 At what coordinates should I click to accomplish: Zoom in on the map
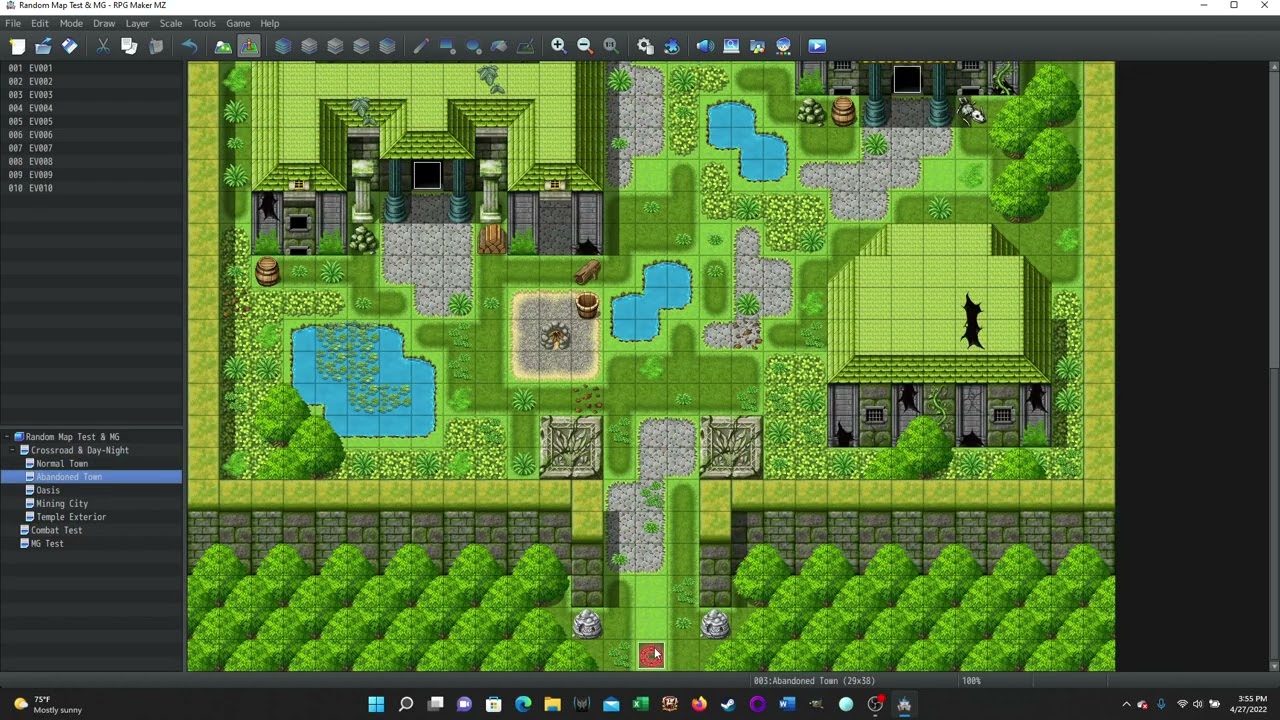pyautogui.click(x=559, y=46)
